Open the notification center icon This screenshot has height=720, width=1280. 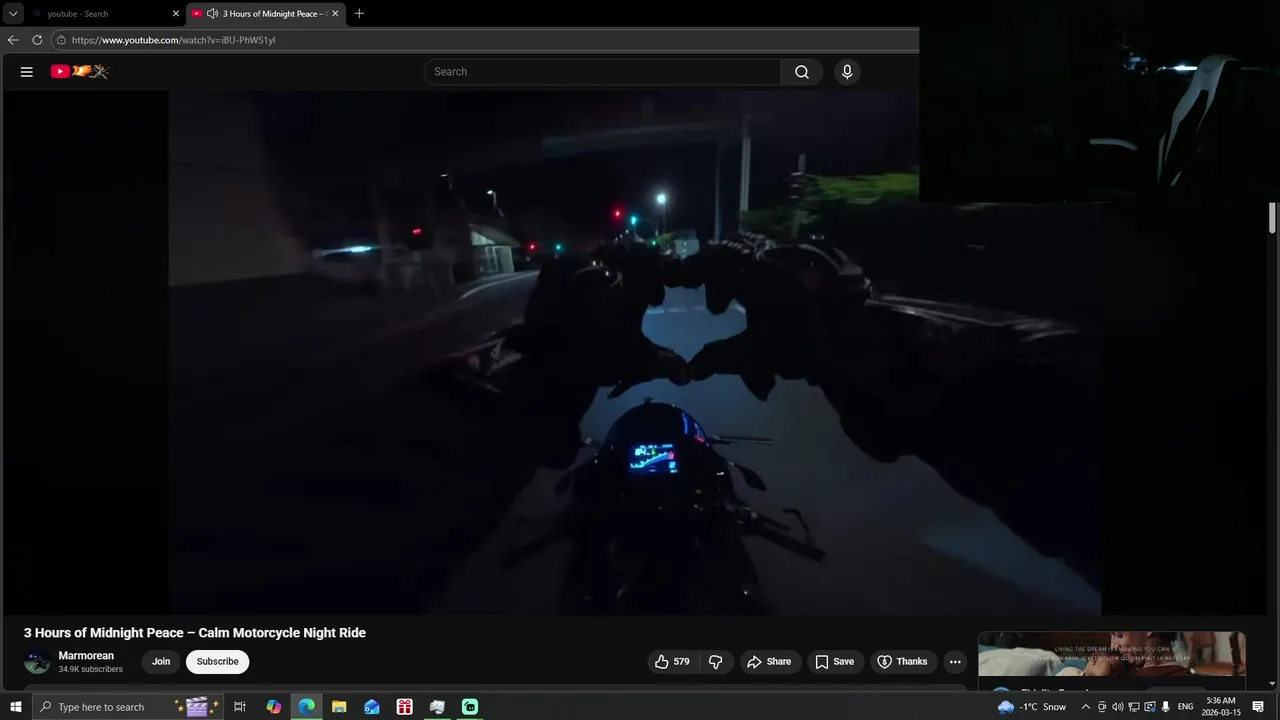click(x=1259, y=707)
